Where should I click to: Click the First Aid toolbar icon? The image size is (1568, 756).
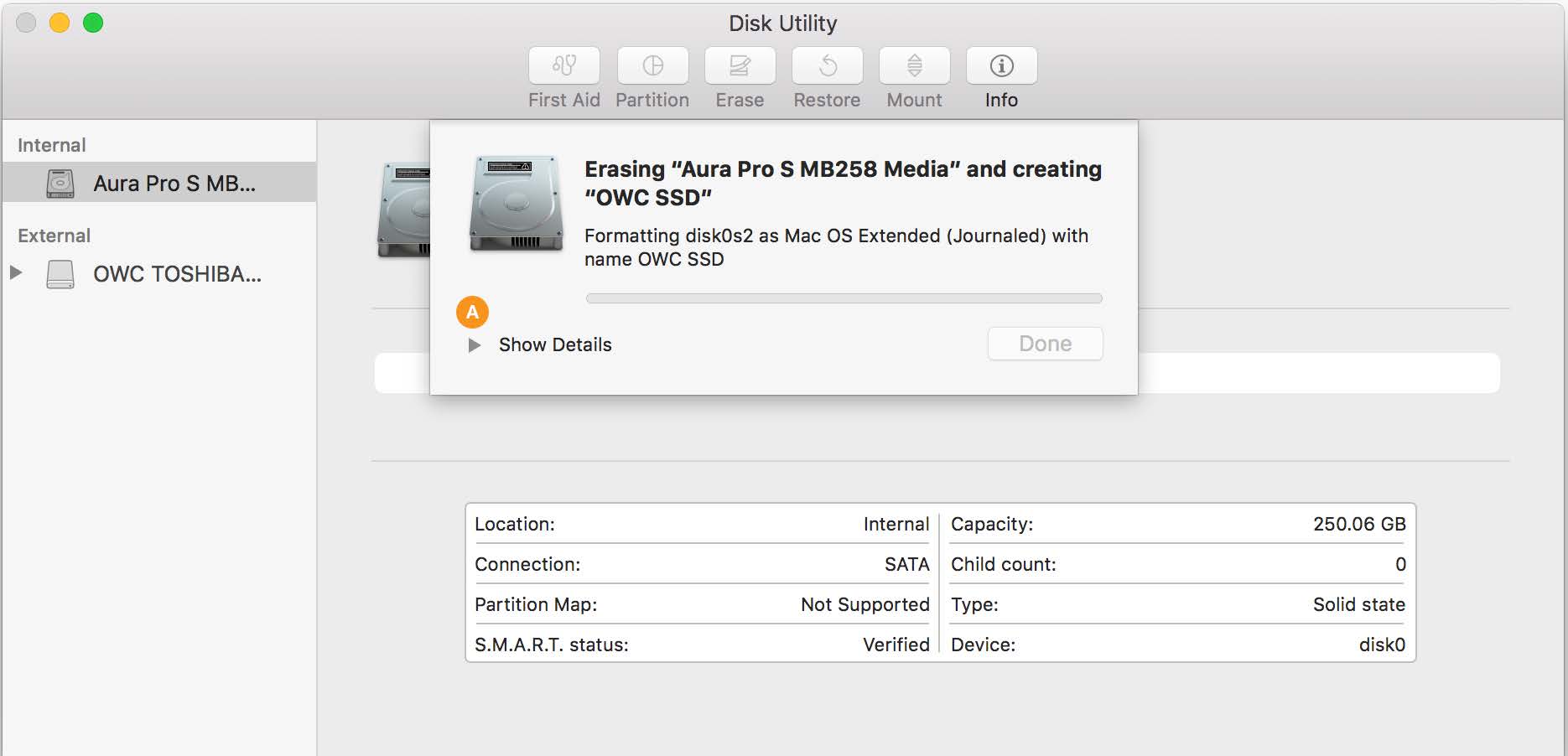coord(563,66)
